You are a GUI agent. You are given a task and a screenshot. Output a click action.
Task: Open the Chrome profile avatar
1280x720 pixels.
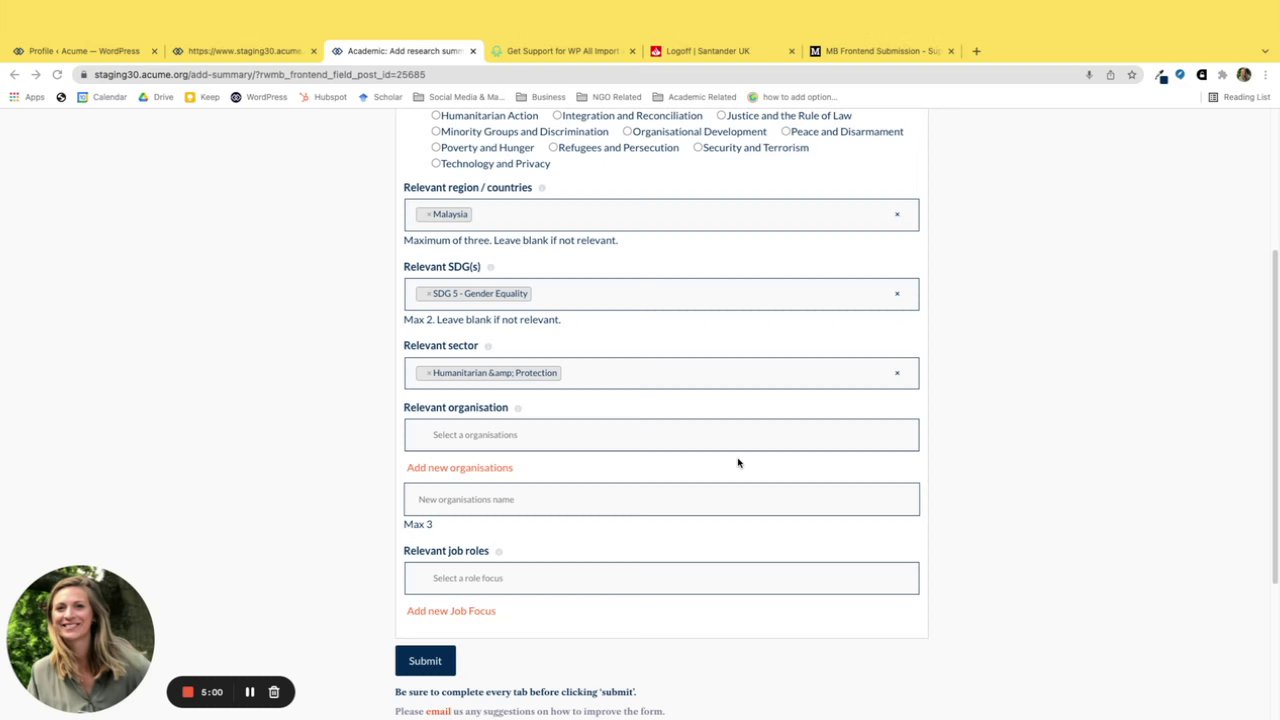(x=1244, y=75)
